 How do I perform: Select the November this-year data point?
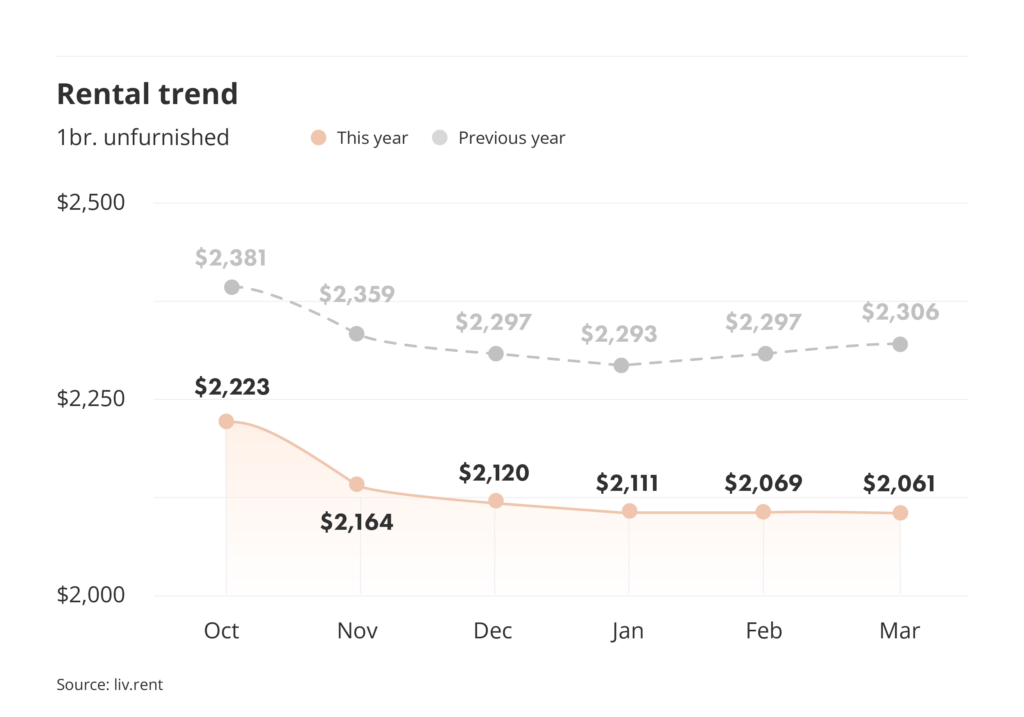(x=356, y=484)
